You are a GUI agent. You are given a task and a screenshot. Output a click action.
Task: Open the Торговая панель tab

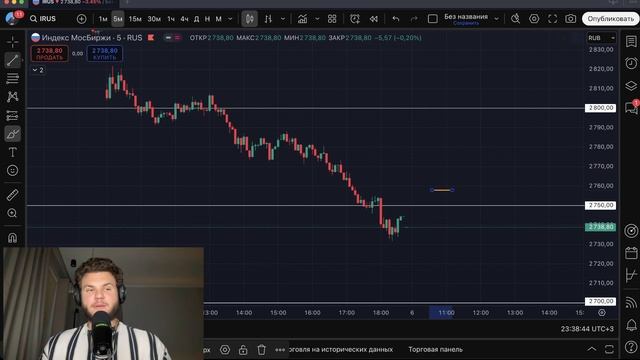pos(436,349)
